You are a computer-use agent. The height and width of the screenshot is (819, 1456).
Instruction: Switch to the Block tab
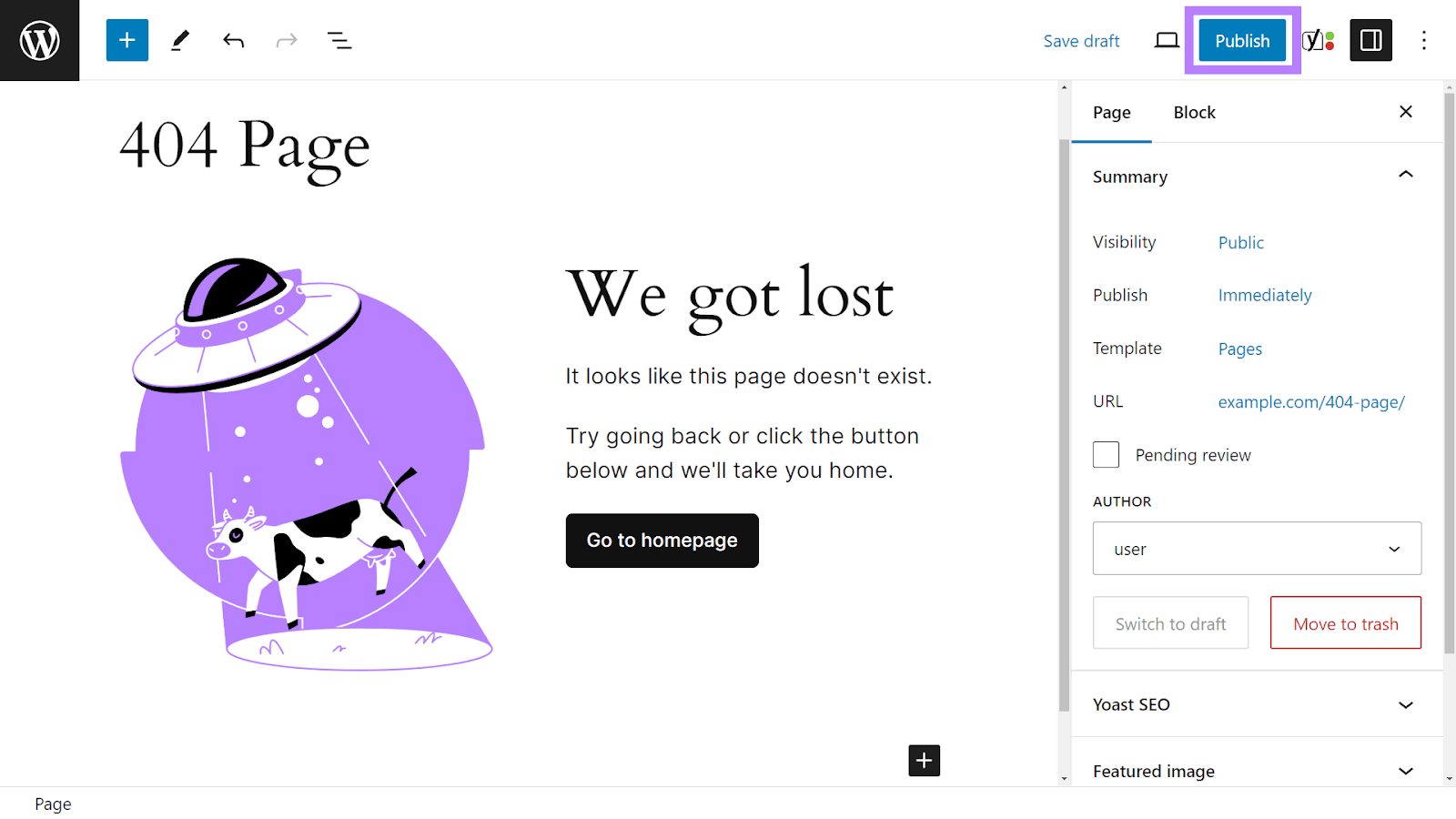(1194, 112)
